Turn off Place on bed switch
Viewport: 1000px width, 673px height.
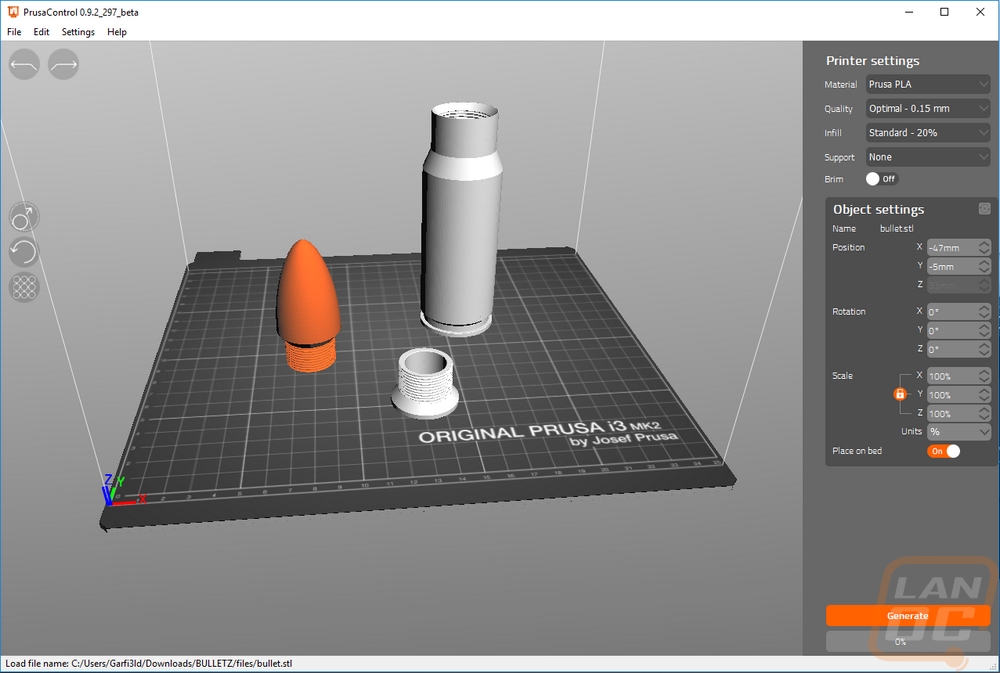944,451
